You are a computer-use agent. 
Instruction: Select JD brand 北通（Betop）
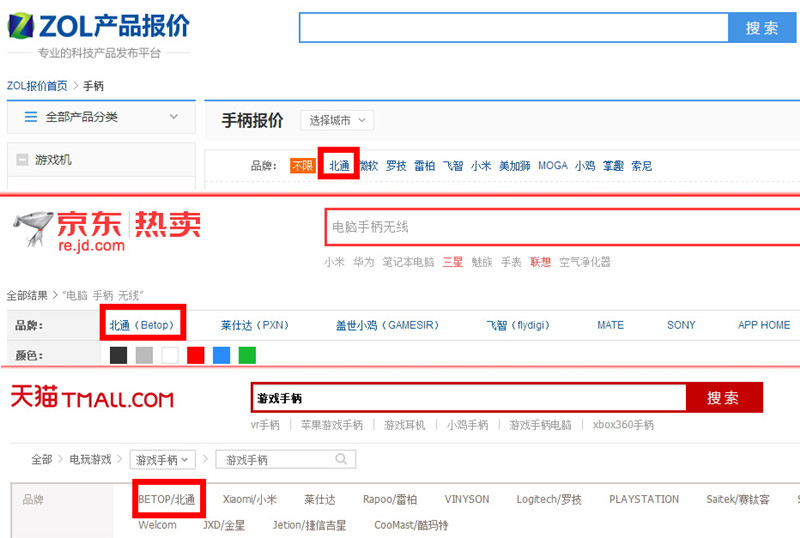(x=142, y=325)
